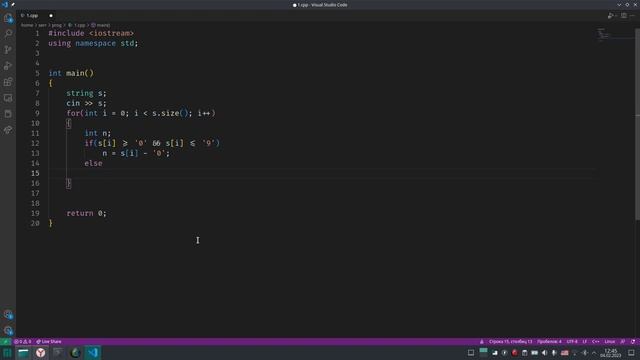Click the 'return 0;' statement

(x=87, y=213)
